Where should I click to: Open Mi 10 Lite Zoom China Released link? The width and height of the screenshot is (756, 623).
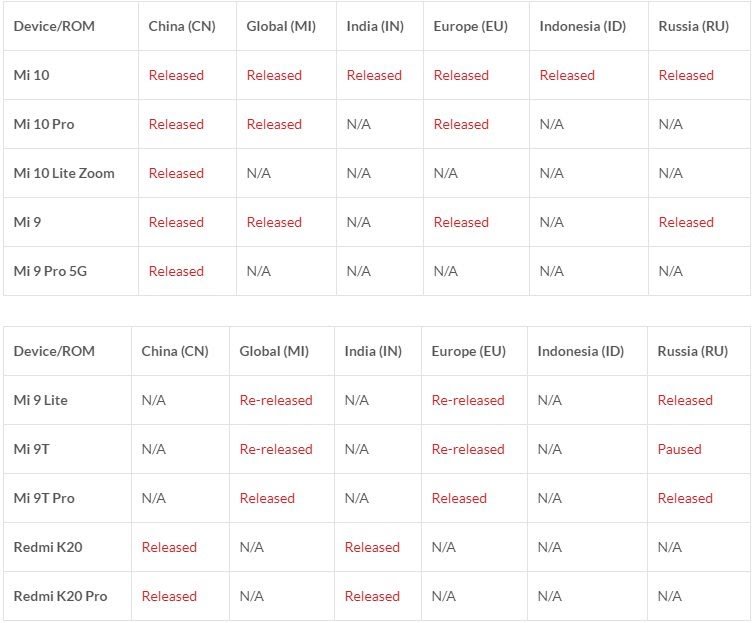click(x=176, y=173)
